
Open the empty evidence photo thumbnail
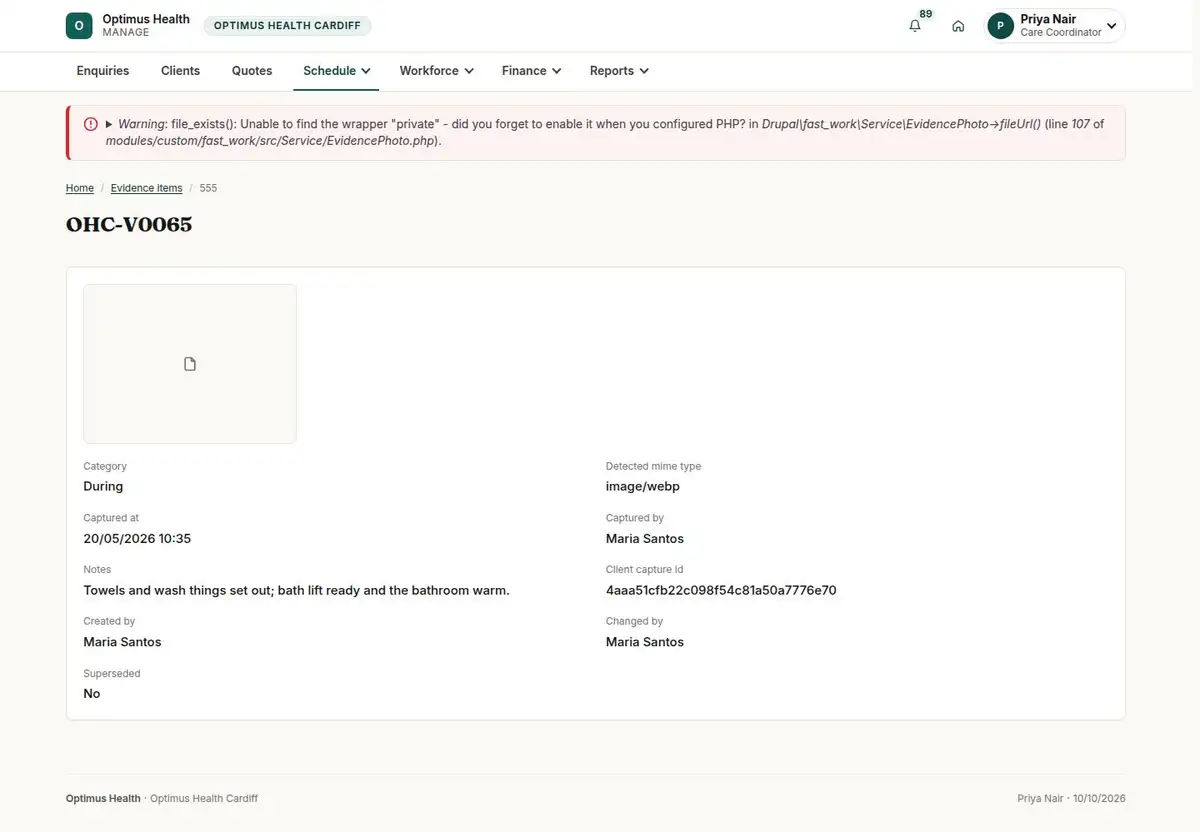coord(190,364)
